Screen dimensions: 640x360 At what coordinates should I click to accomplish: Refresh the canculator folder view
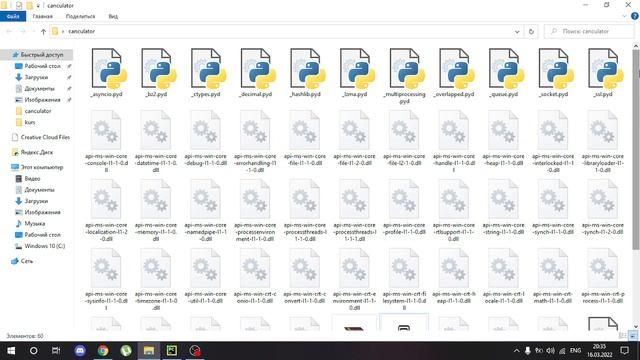point(531,31)
